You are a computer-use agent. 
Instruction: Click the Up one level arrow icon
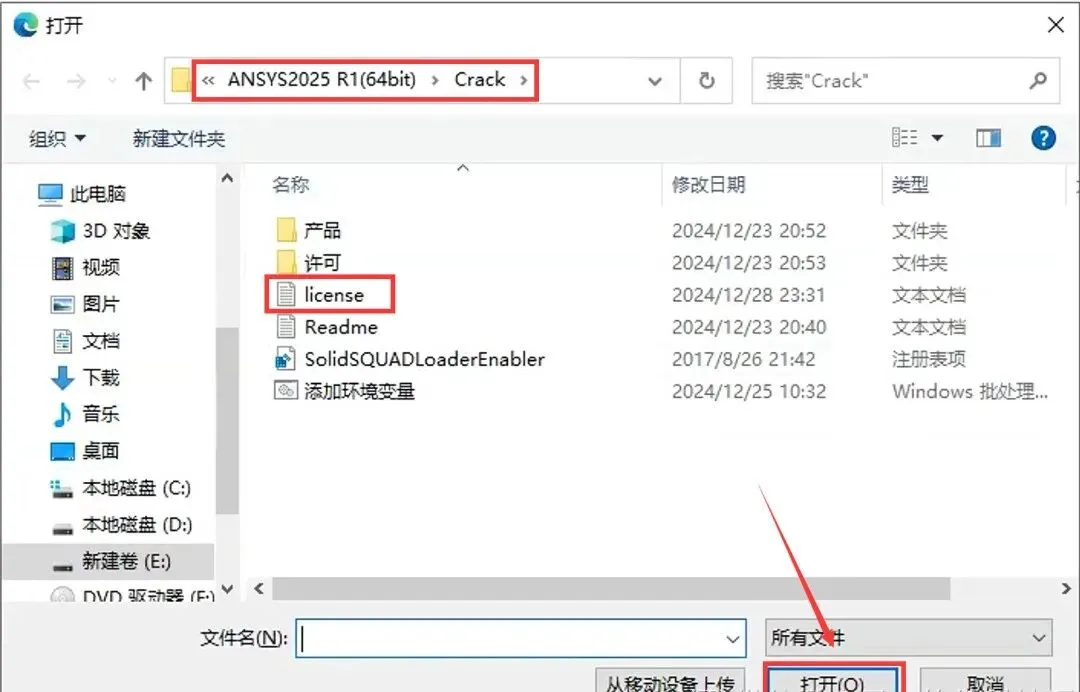point(143,81)
